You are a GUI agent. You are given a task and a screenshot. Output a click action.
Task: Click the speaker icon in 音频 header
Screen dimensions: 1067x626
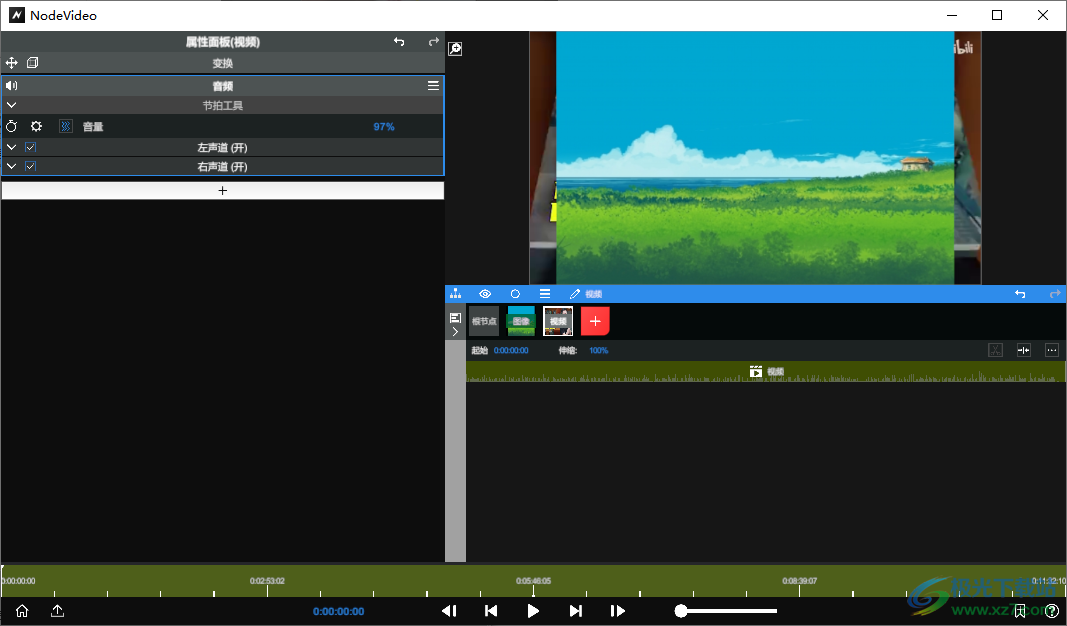(12, 86)
